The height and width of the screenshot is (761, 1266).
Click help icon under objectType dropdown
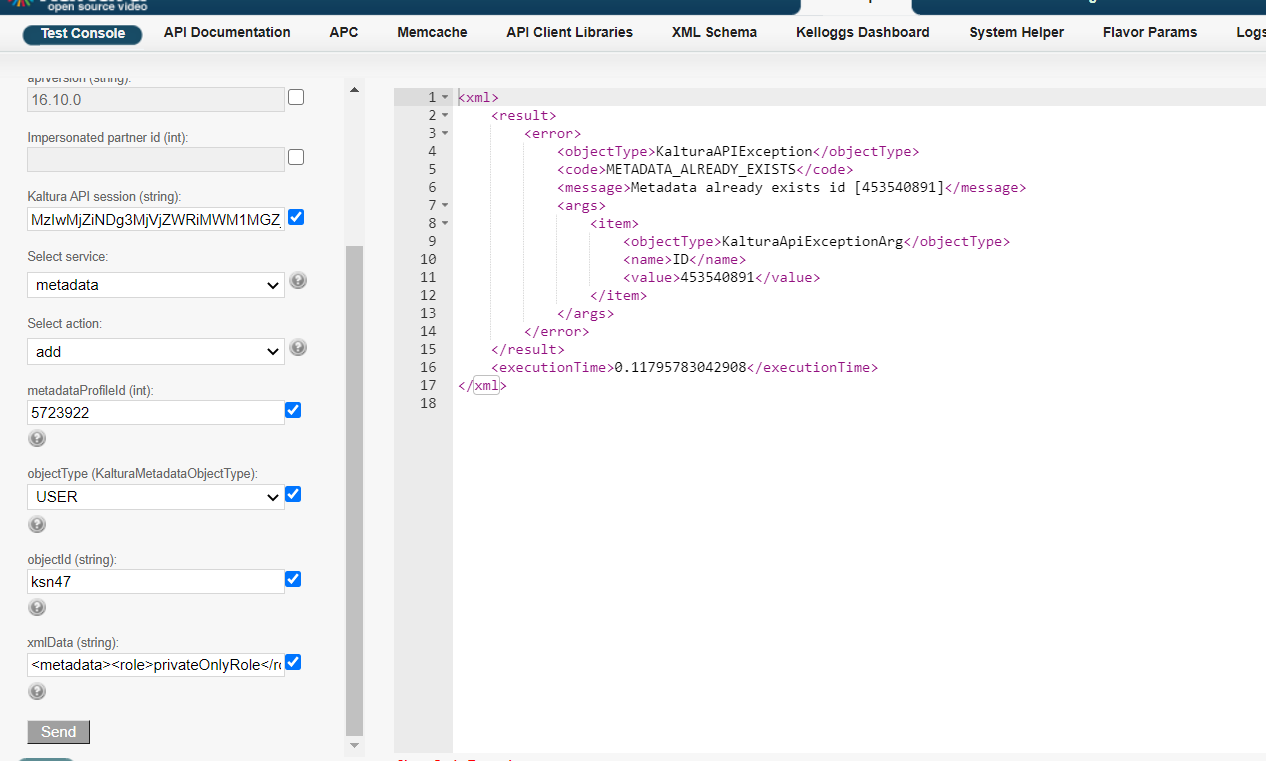pos(37,524)
